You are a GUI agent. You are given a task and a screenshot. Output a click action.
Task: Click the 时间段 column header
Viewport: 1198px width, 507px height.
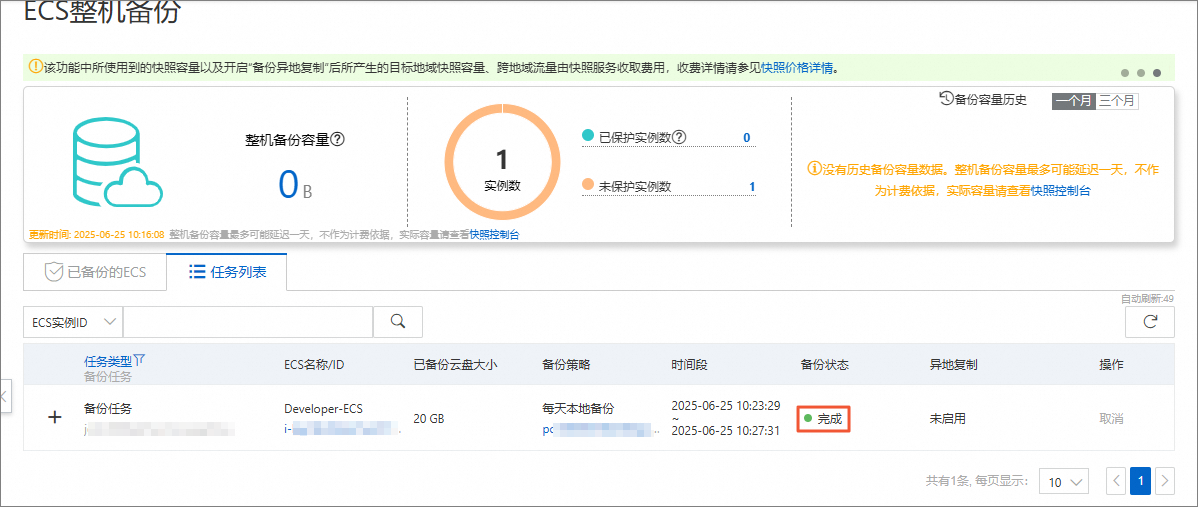pyautogui.click(x=689, y=364)
